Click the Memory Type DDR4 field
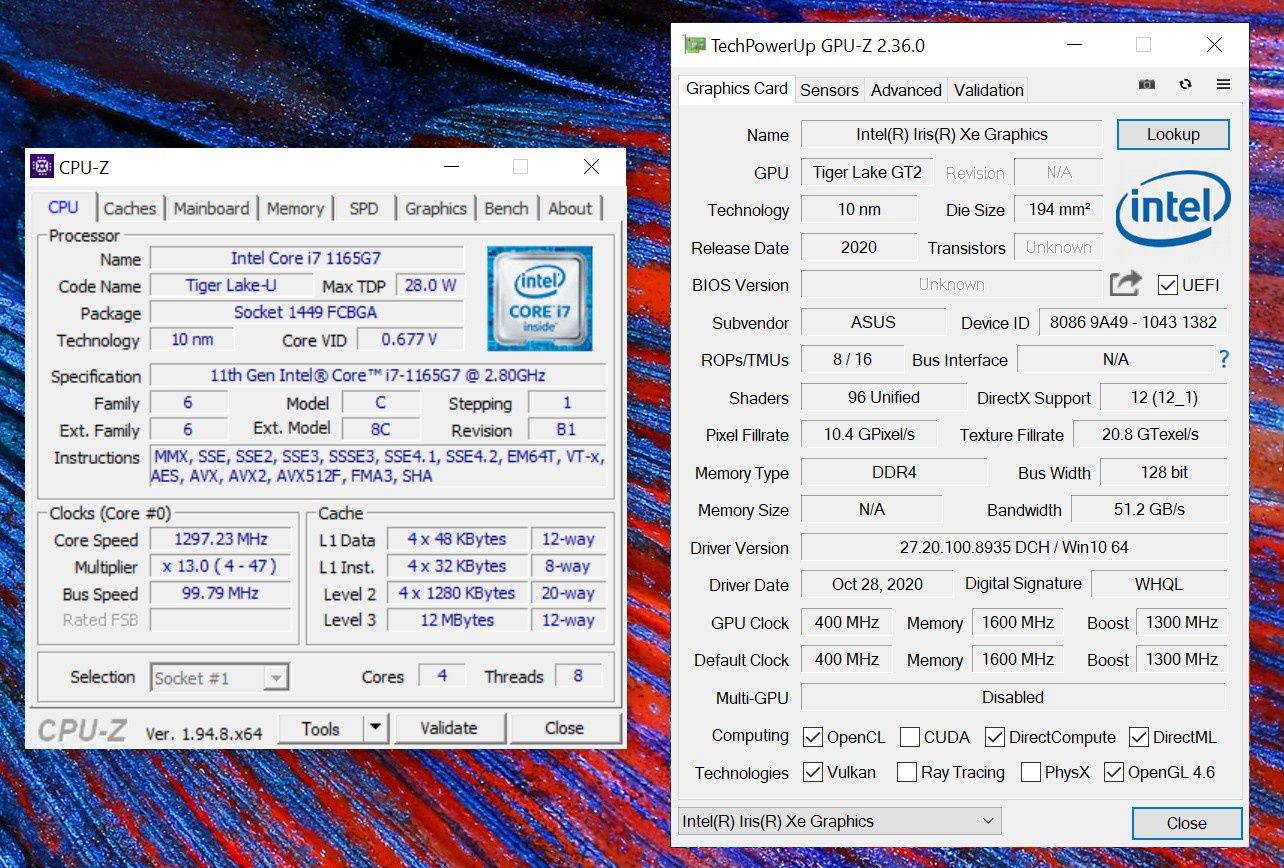This screenshot has width=1284, height=868. click(x=894, y=472)
